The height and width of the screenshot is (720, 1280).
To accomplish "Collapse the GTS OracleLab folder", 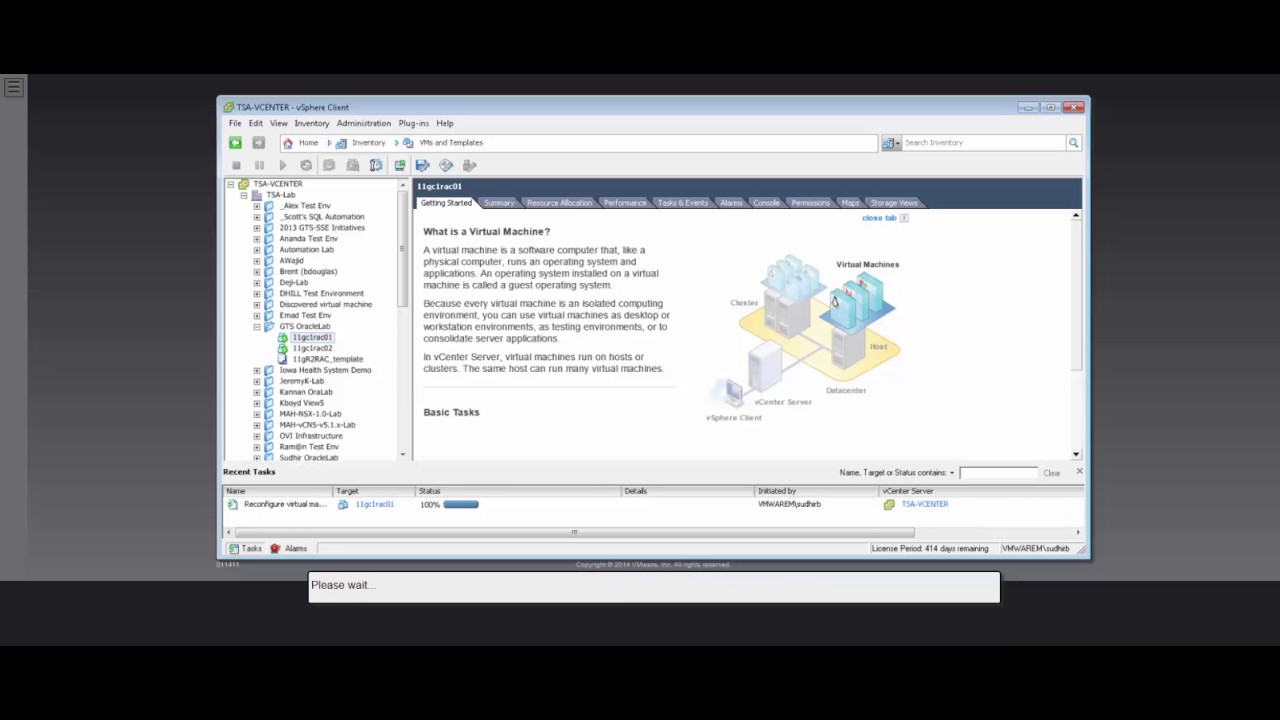I will coord(257,327).
